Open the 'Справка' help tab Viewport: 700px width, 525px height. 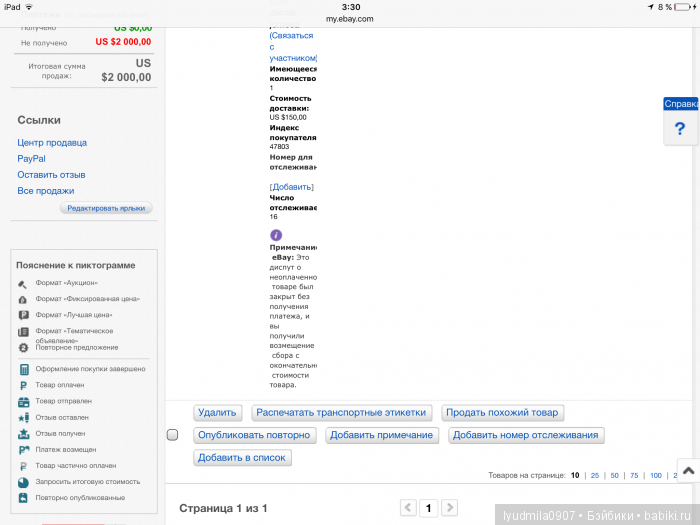point(680,104)
